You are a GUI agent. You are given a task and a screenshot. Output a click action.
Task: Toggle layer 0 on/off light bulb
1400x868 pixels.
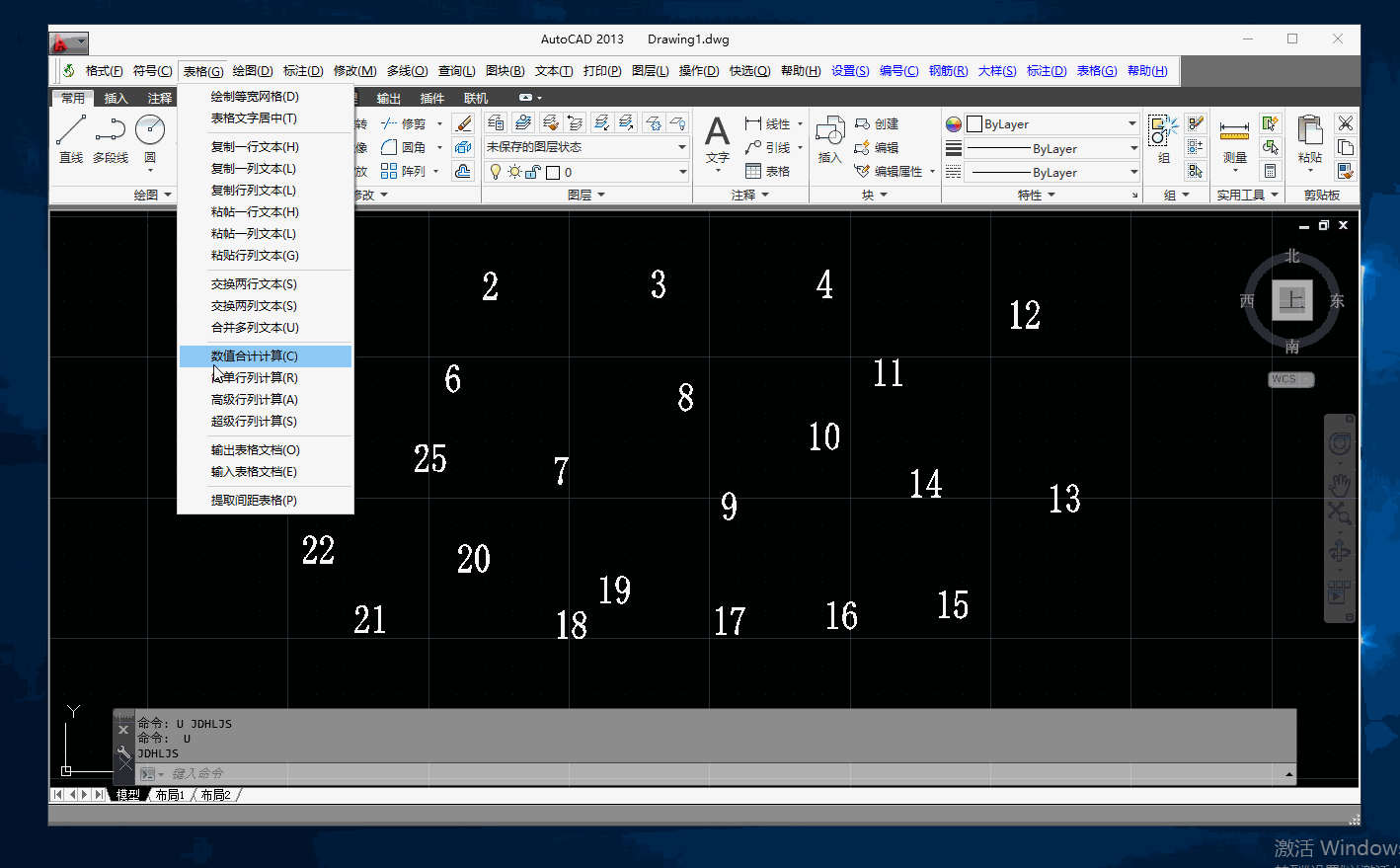tap(496, 172)
